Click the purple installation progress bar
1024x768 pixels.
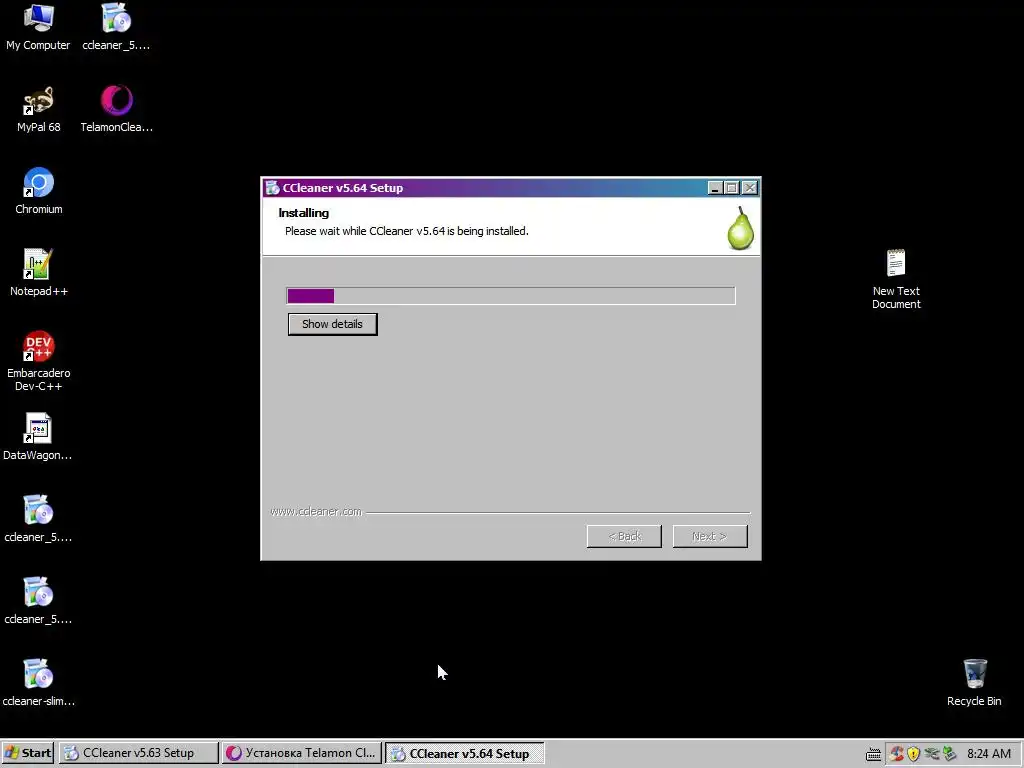click(511, 296)
